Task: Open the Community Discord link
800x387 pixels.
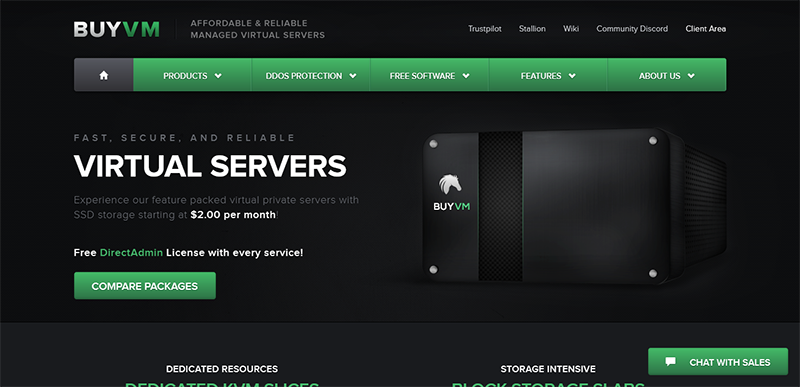Action: (x=632, y=29)
